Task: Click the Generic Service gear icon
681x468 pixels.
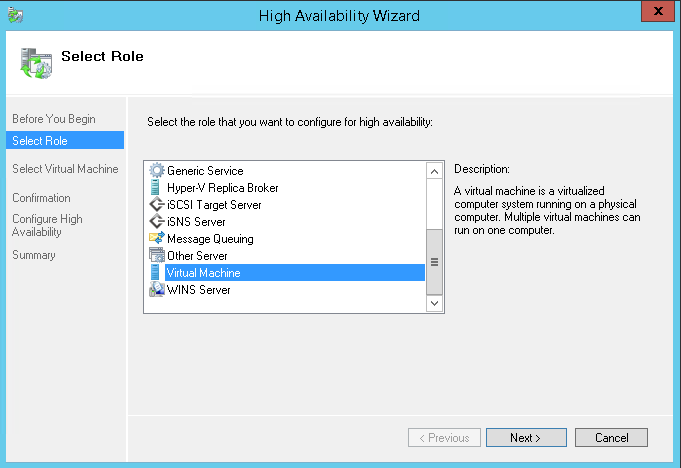Action: [156, 170]
